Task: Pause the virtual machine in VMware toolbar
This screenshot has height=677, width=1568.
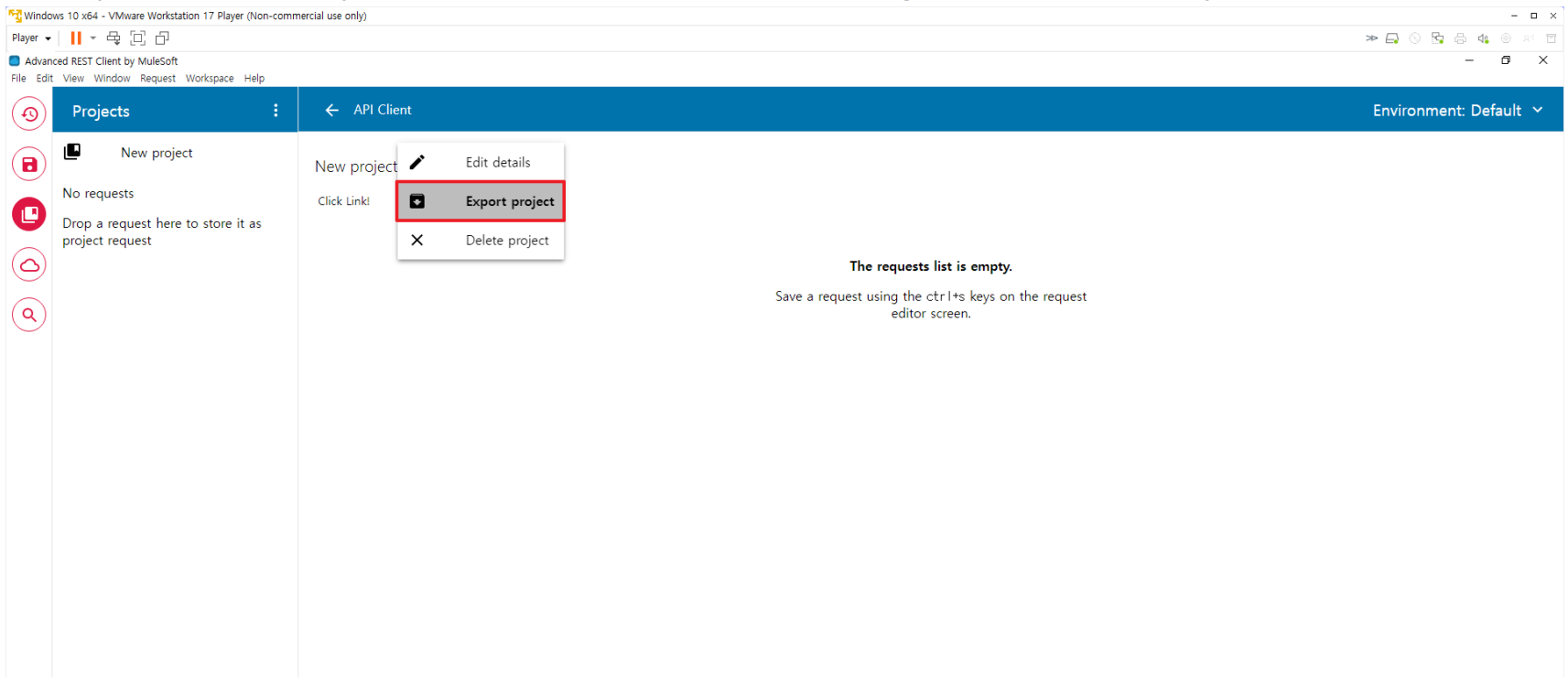Action: [x=76, y=38]
